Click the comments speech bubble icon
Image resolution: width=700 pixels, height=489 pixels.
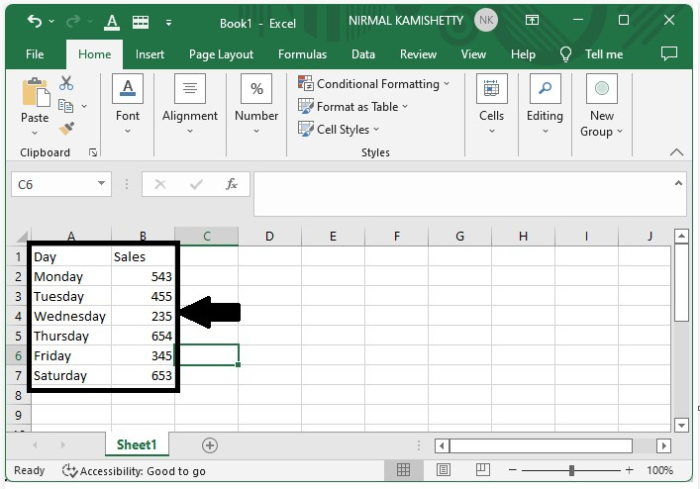click(669, 54)
